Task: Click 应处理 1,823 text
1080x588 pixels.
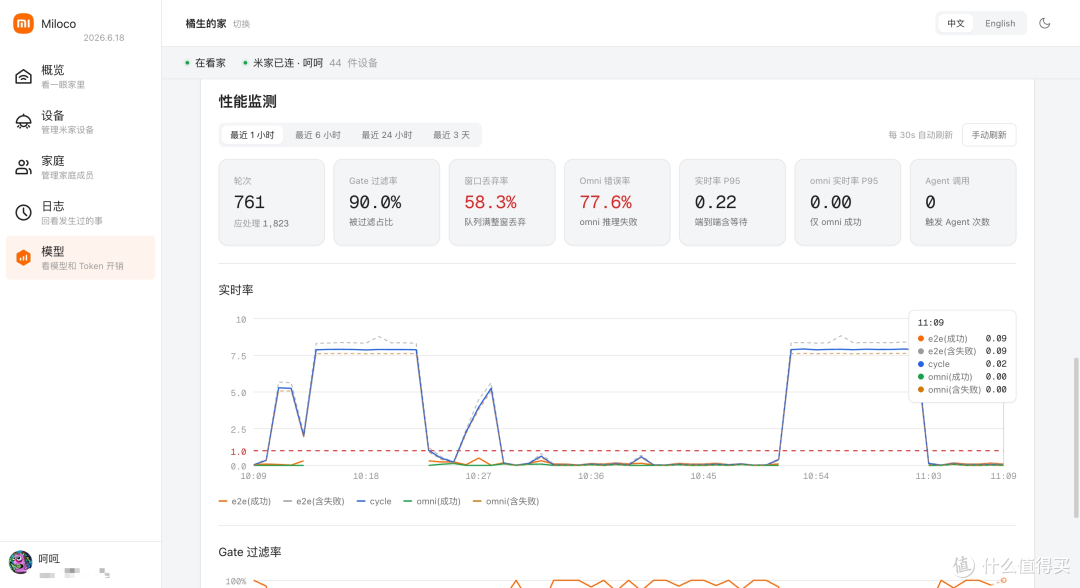Action: point(261,223)
